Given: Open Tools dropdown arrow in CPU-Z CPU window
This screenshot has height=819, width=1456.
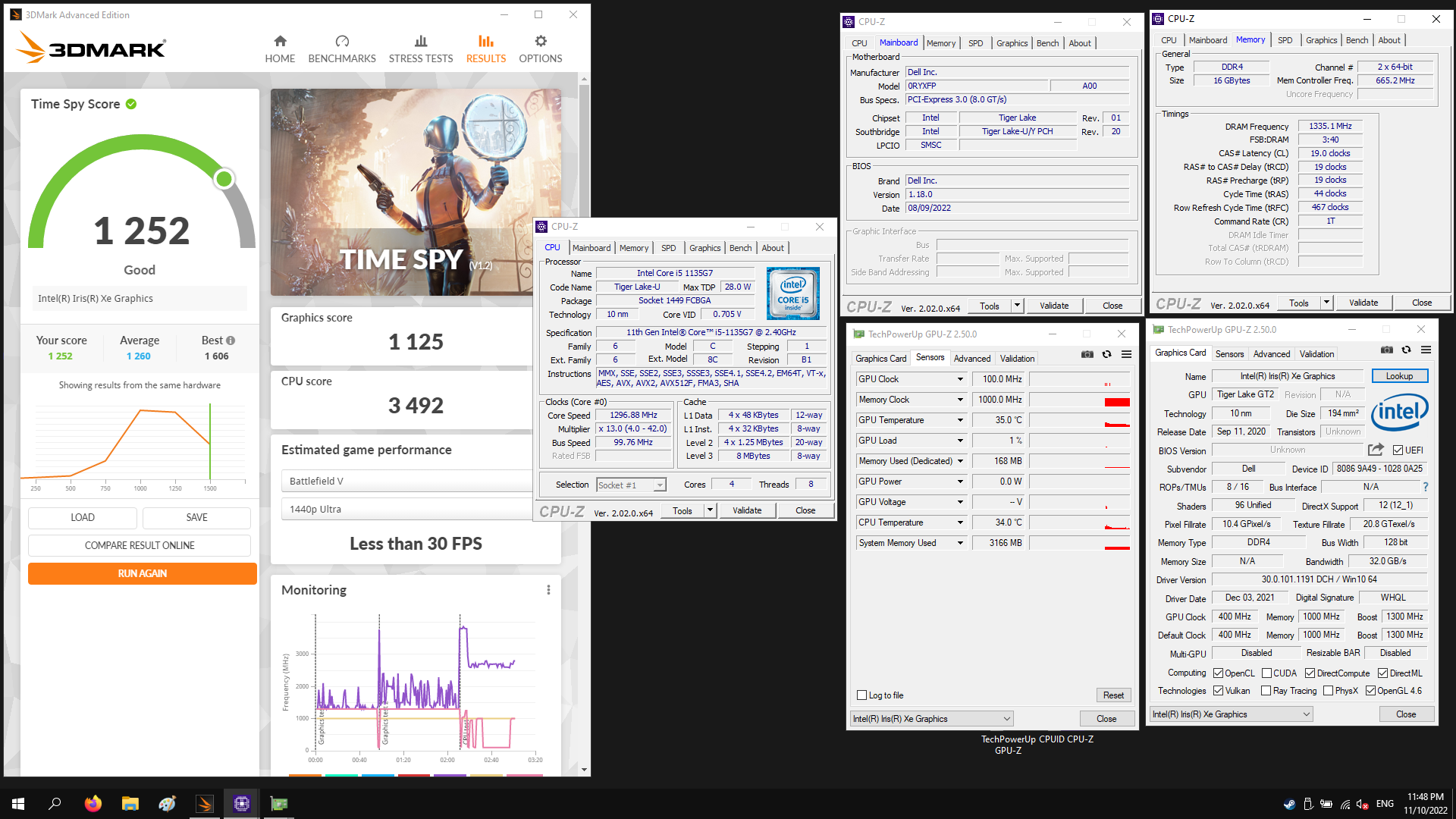Looking at the screenshot, I should pyautogui.click(x=711, y=510).
